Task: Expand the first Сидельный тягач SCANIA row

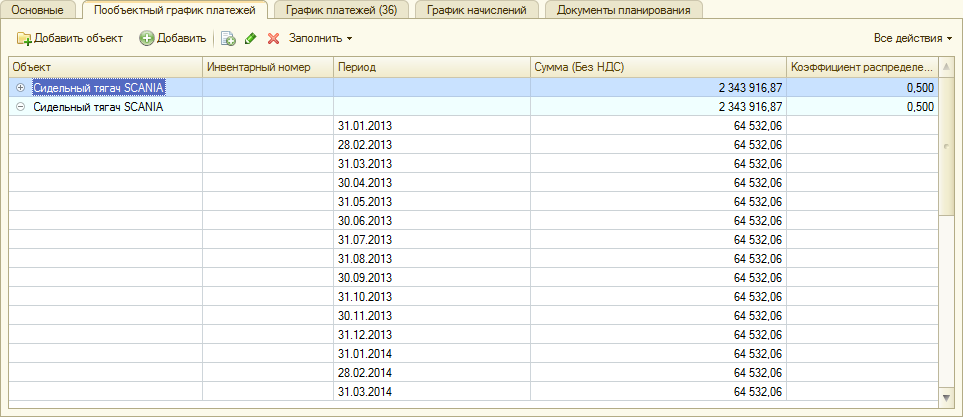Action: point(21,88)
